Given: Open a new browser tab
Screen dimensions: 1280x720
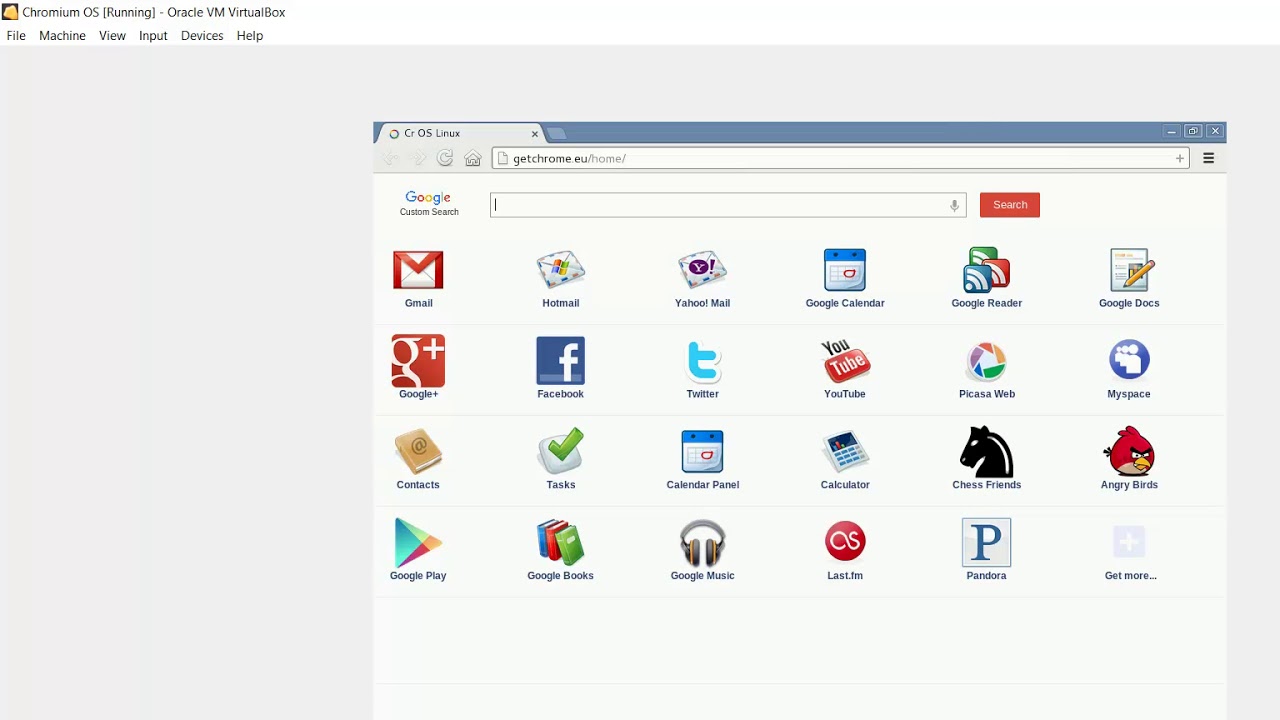Looking at the screenshot, I should pyautogui.click(x=557, y=133).
